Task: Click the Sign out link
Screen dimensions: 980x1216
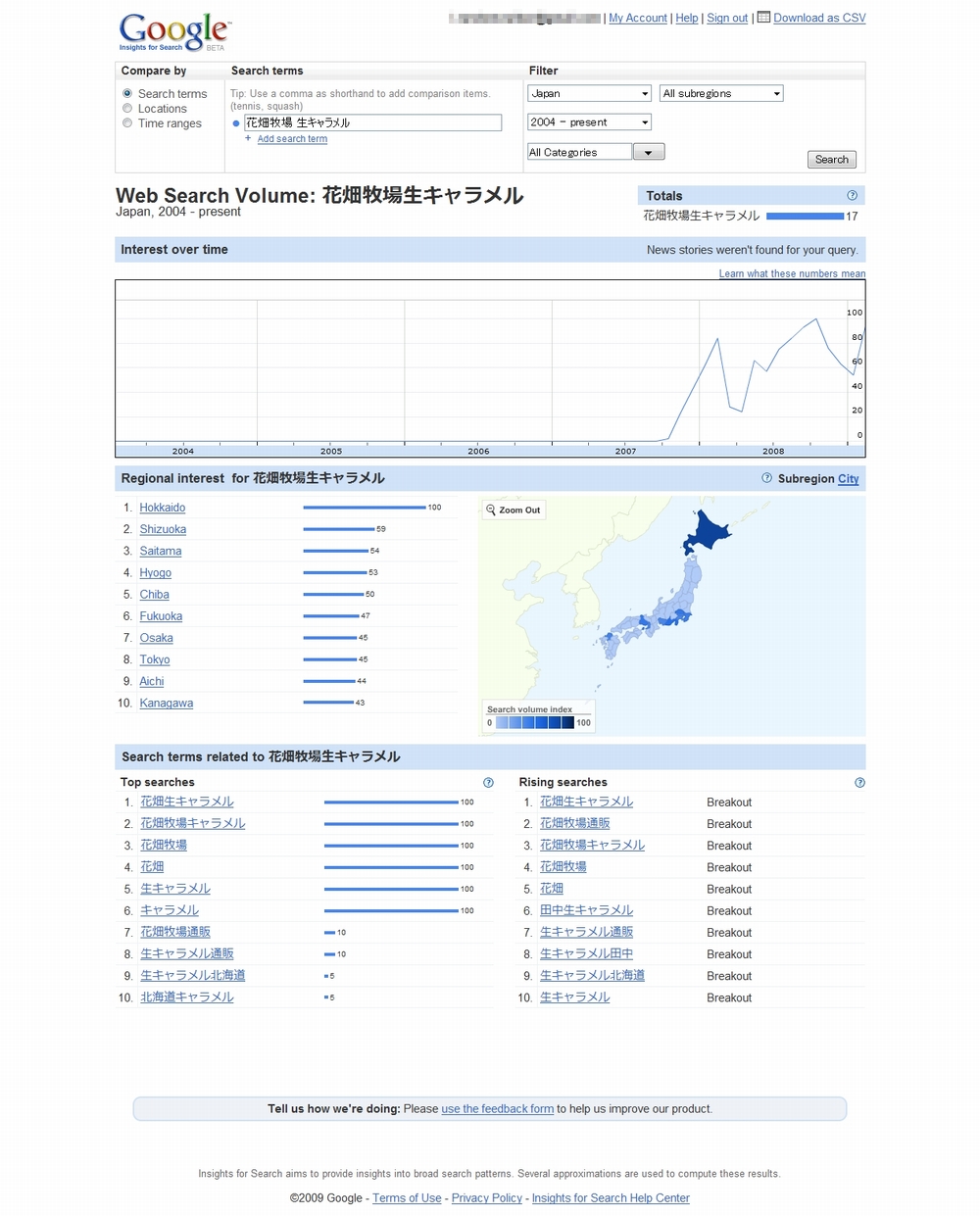Action: [x=727, y=18]
